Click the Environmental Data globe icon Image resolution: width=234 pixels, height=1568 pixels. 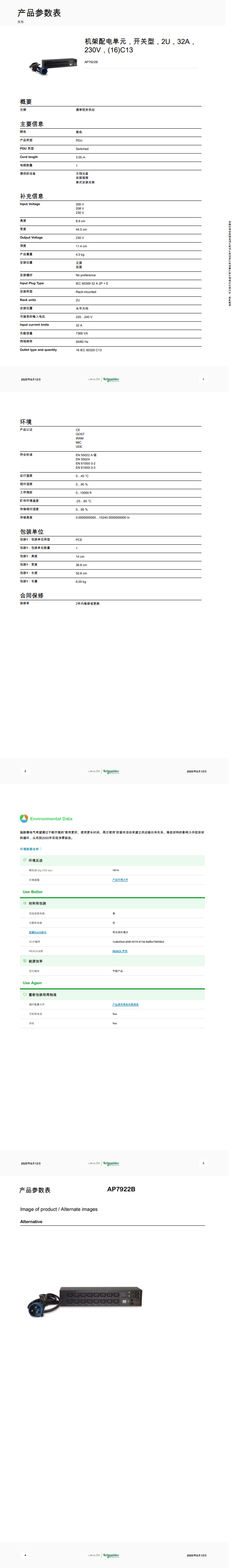[24, 819]
